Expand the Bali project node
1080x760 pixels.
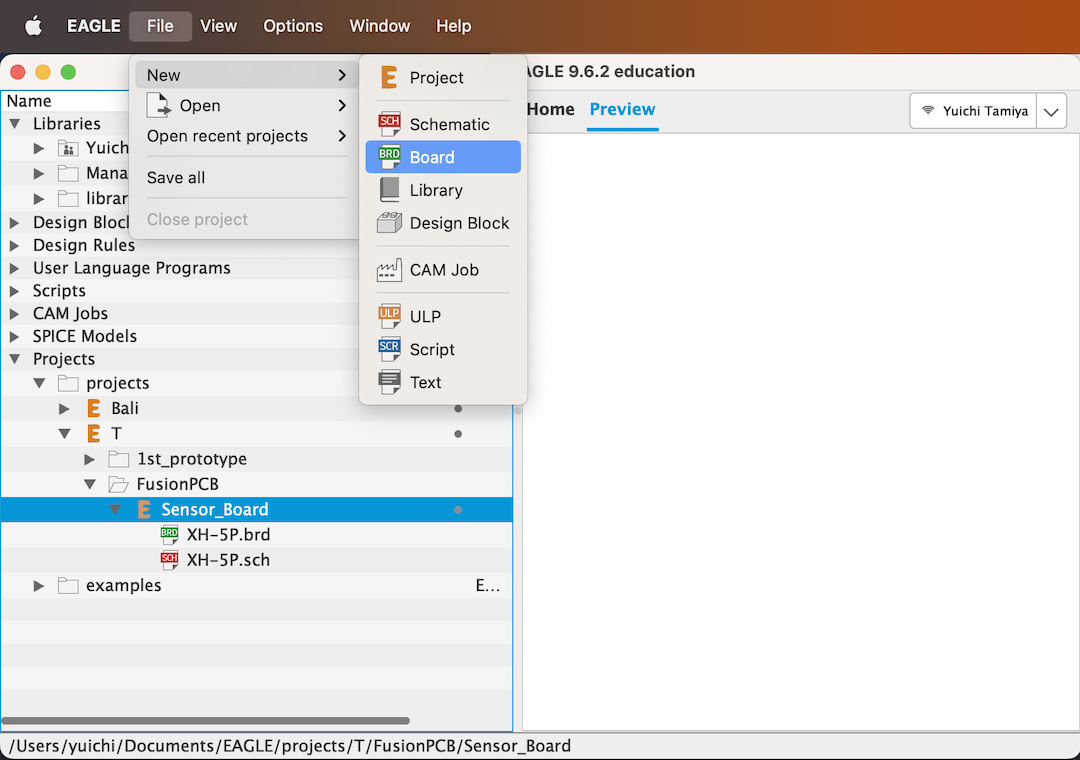(64, 409)
